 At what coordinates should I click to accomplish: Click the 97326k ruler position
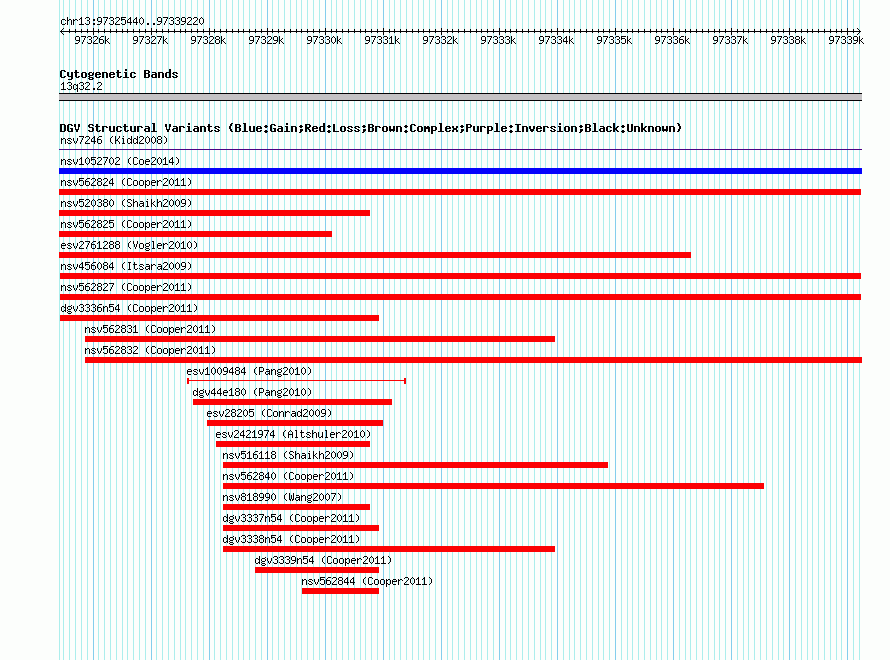(92, 40)
